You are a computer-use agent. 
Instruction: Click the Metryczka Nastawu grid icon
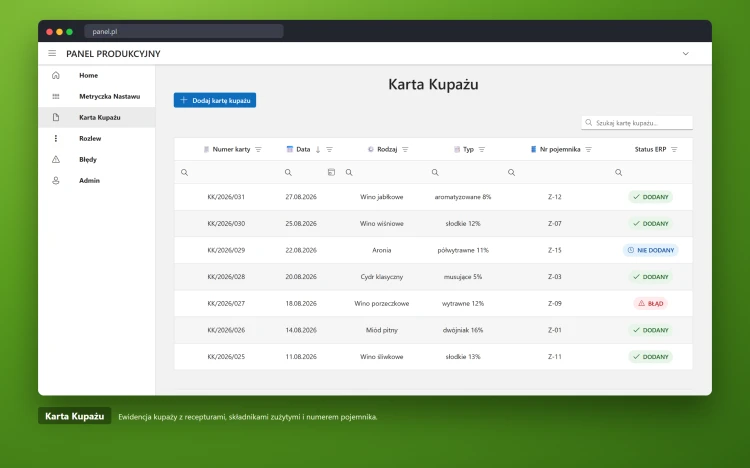[x=55, y=96]
